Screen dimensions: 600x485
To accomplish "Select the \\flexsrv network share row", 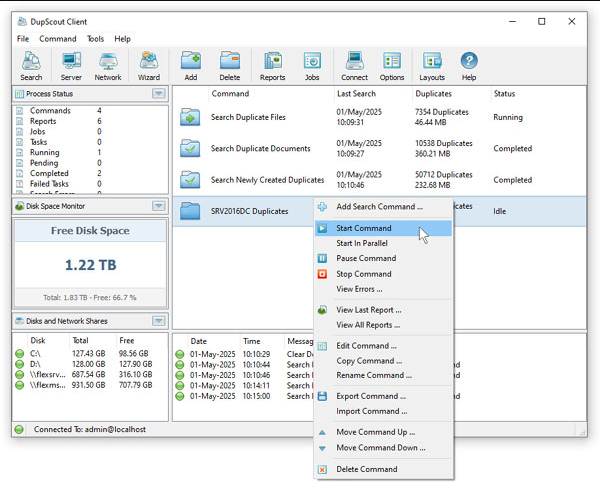I will 90,374.
